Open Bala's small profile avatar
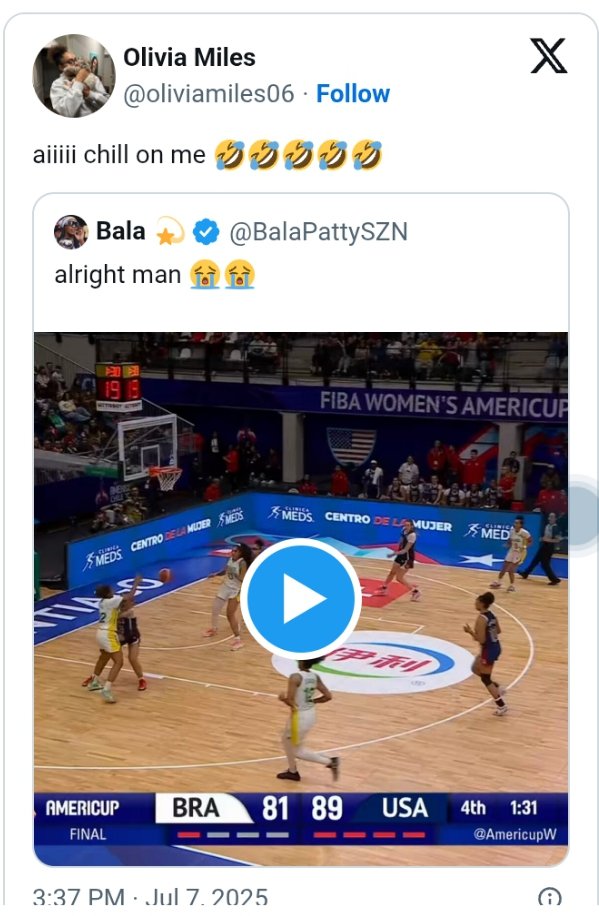The image size is (599, 916). 71,232
